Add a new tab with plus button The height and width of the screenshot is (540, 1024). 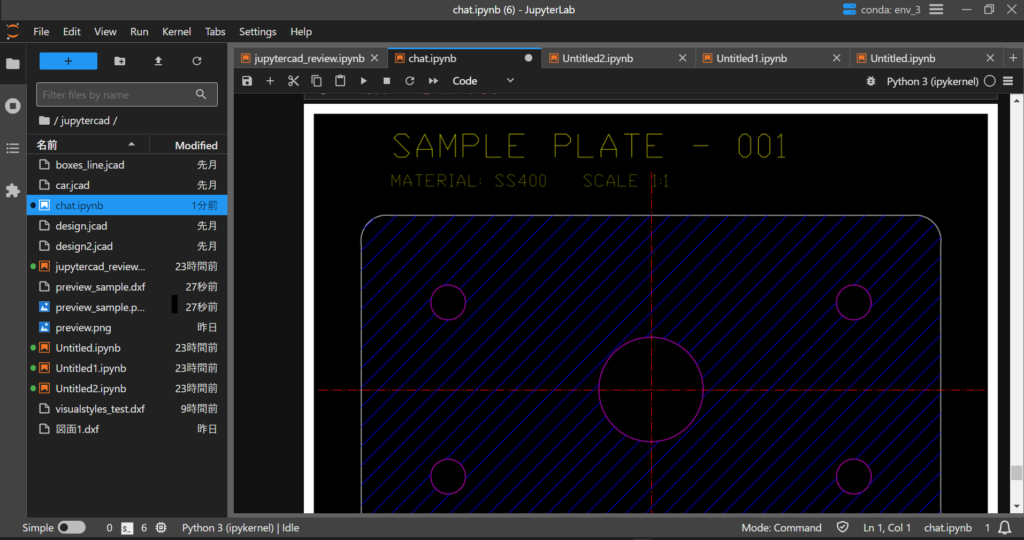point(1014,58)
